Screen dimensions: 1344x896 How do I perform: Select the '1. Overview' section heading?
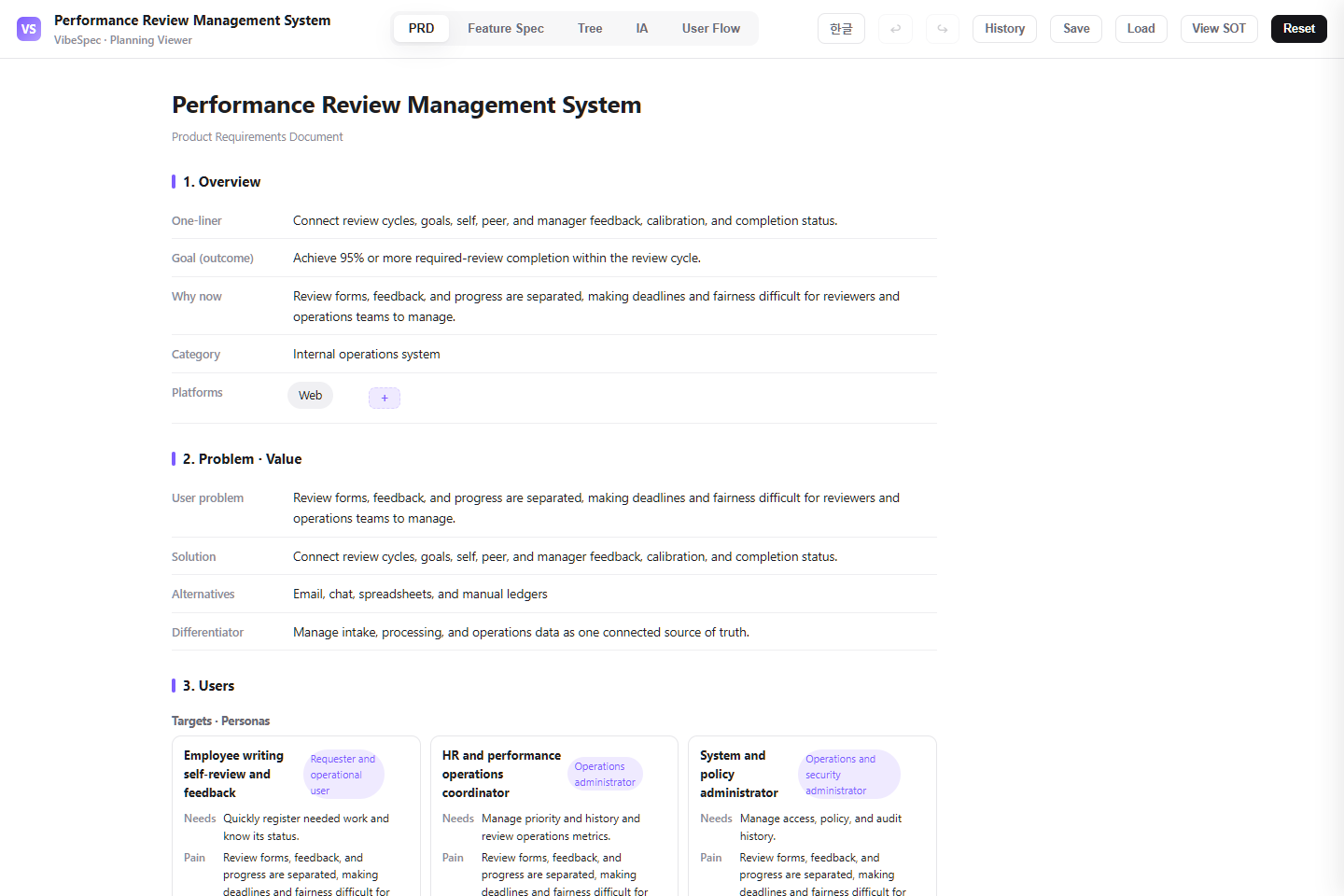coord(221,182)
